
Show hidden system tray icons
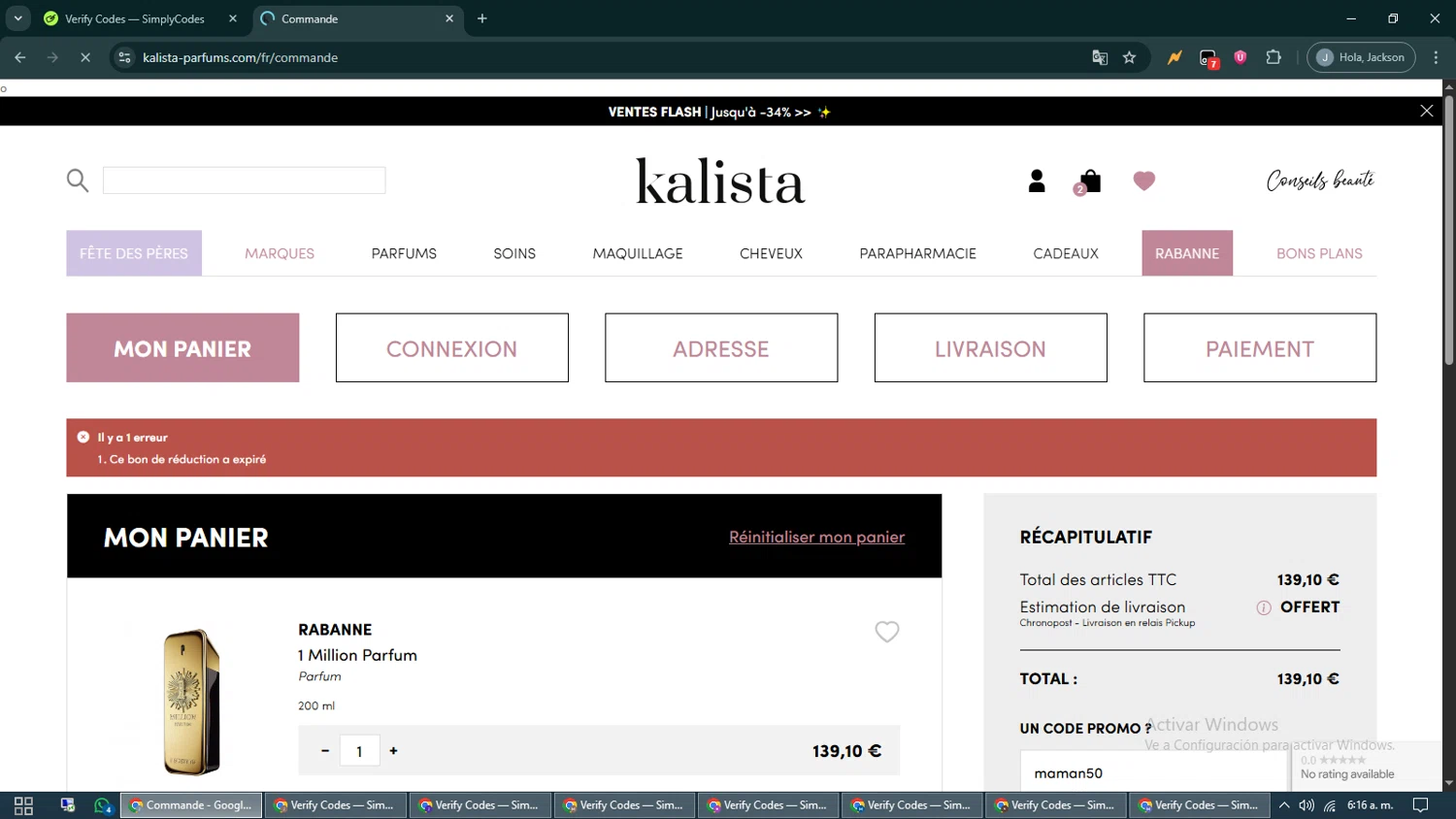(x=1284, y=805)
